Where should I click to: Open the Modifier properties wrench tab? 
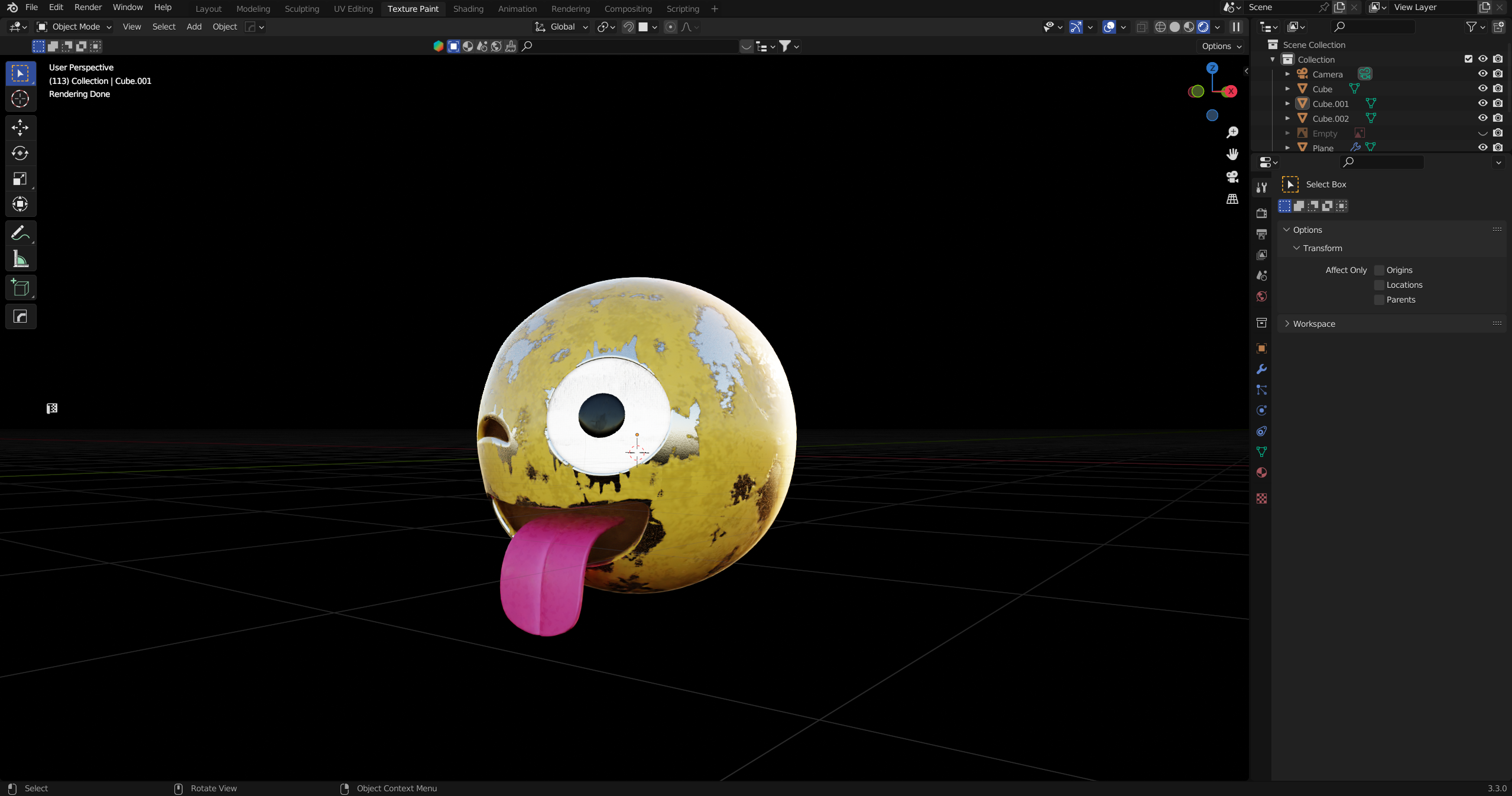pos(1261,369)
